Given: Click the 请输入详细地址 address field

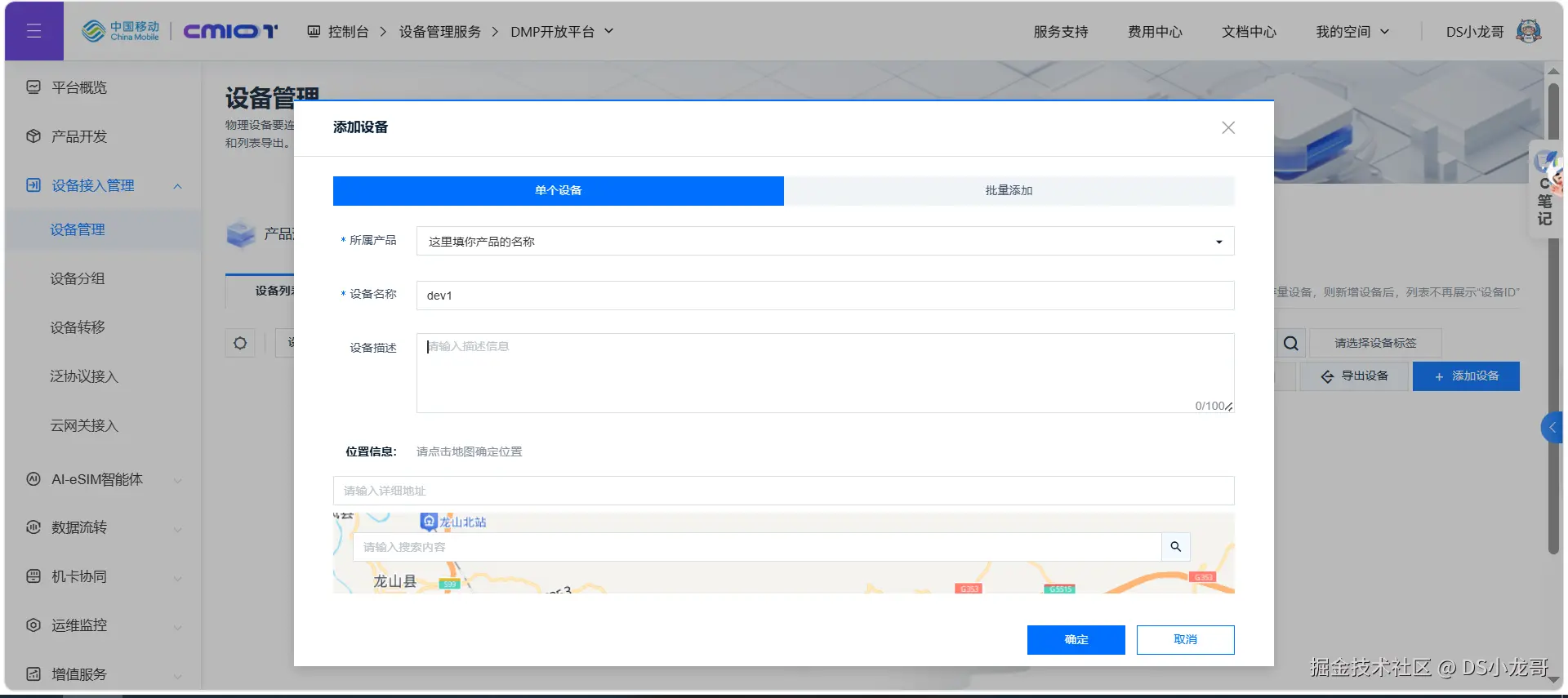Looking at the screenshot, I should click(784, 491).
